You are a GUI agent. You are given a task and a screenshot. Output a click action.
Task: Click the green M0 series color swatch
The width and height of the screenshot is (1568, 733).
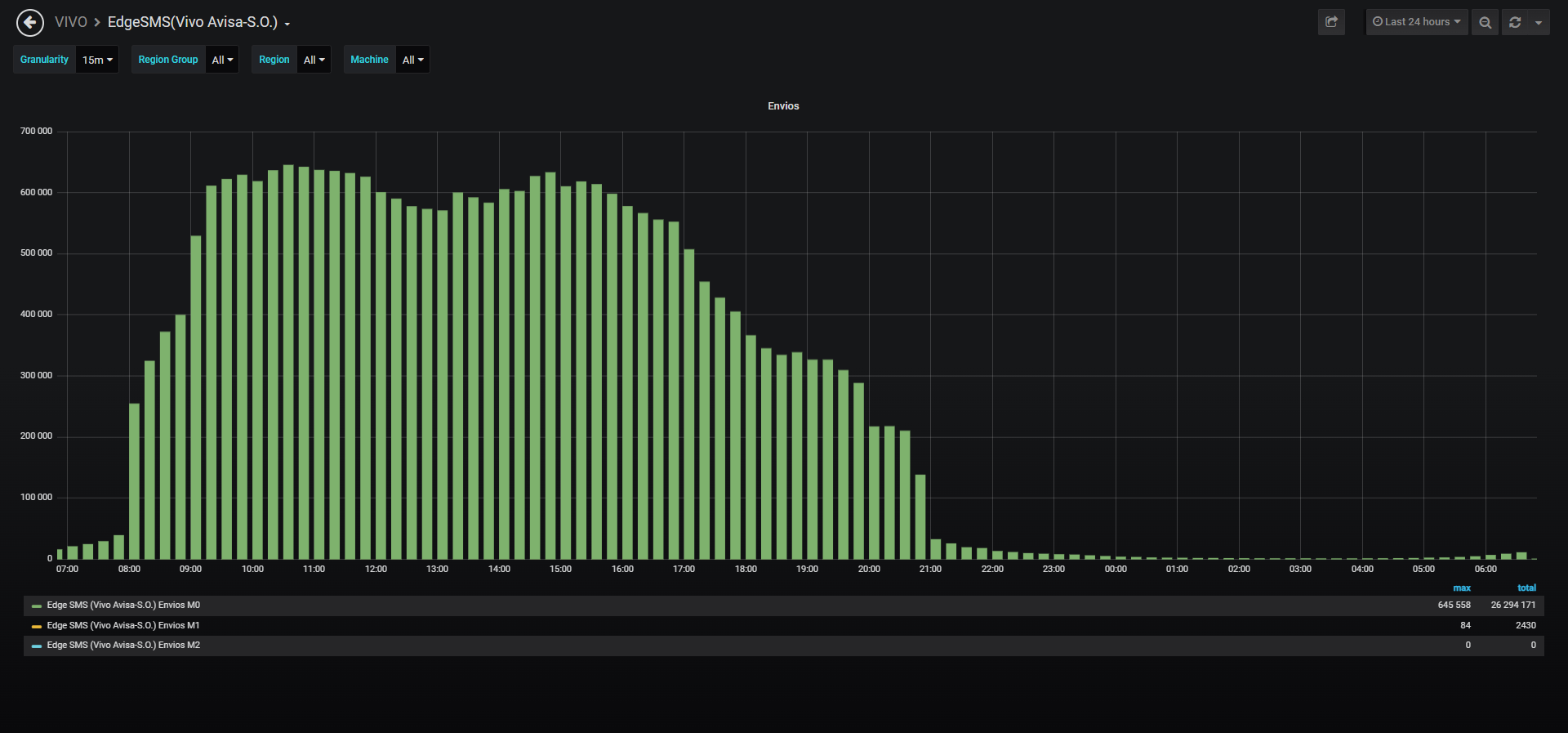(x=36, y=606)
